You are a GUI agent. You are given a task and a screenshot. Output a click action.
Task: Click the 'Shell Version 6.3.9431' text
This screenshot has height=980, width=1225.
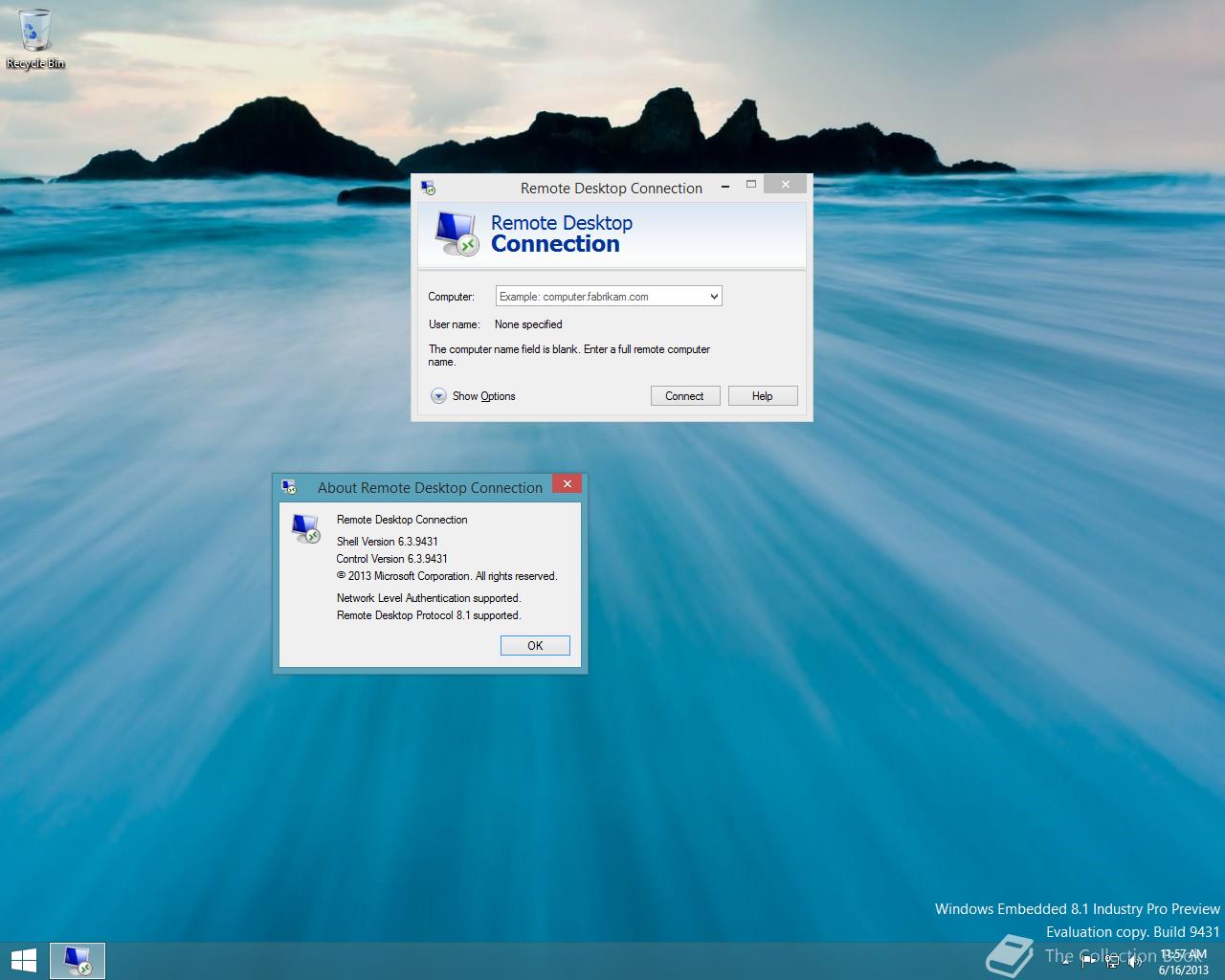click(x=387, y=542)
